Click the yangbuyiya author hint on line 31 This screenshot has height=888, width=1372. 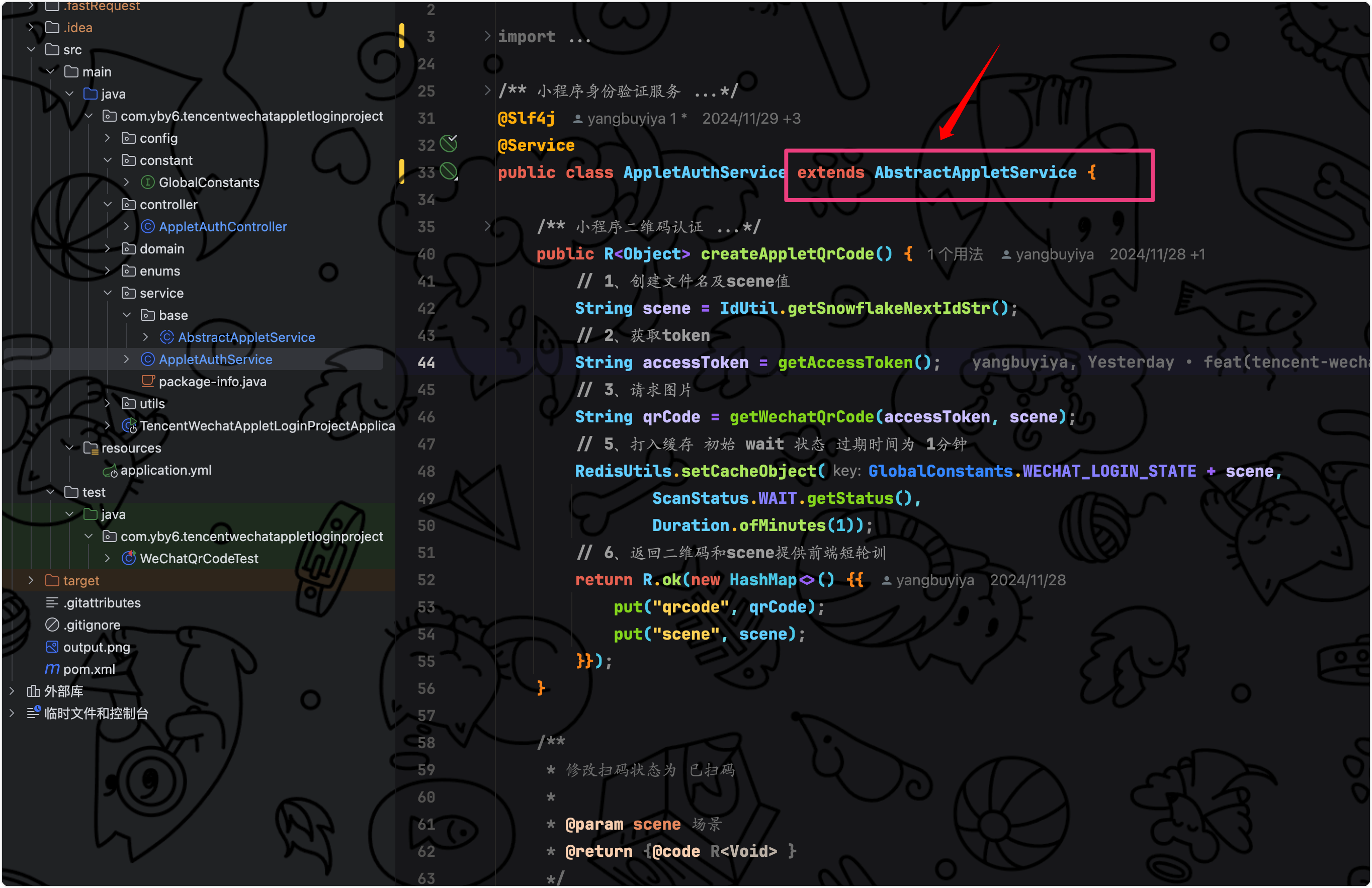click(x=626, y=118)
